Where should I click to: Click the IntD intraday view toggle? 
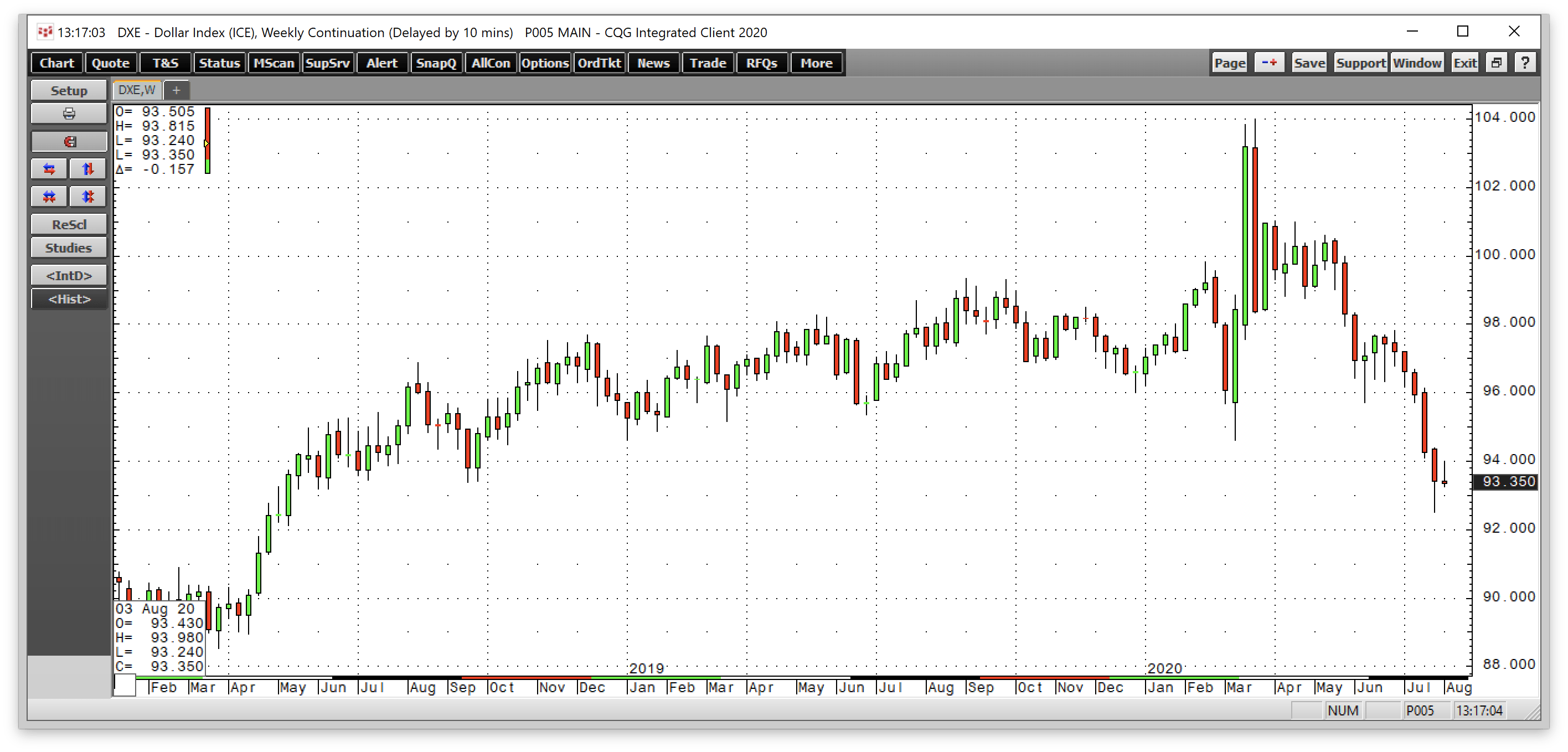(67, 276)
